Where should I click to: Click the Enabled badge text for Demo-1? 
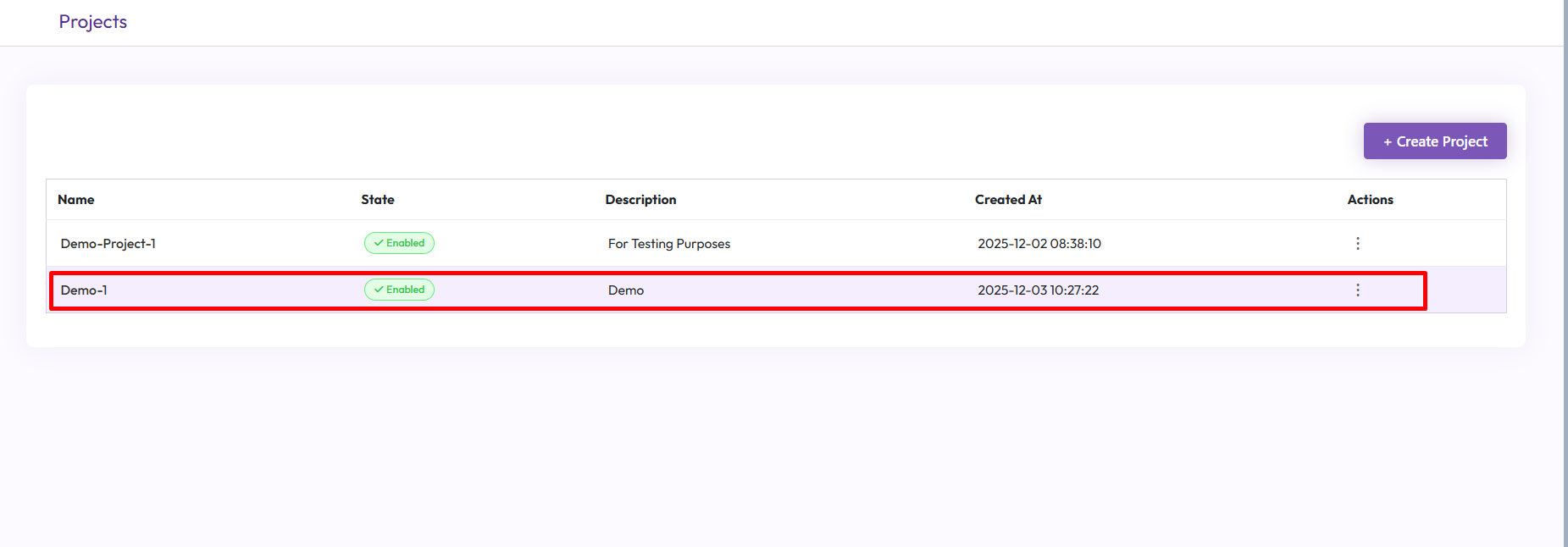tap(405, 290)
